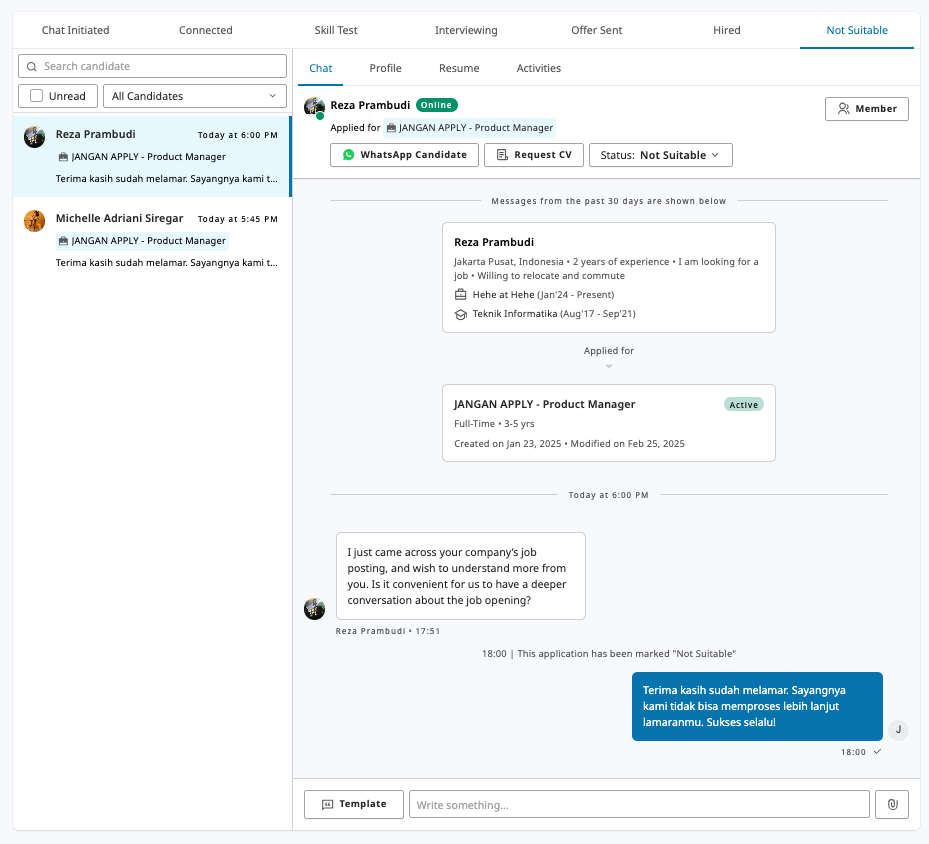Click the Template message icon
Viewport: 929px width, 844px height.
click(x=327, y=804)
